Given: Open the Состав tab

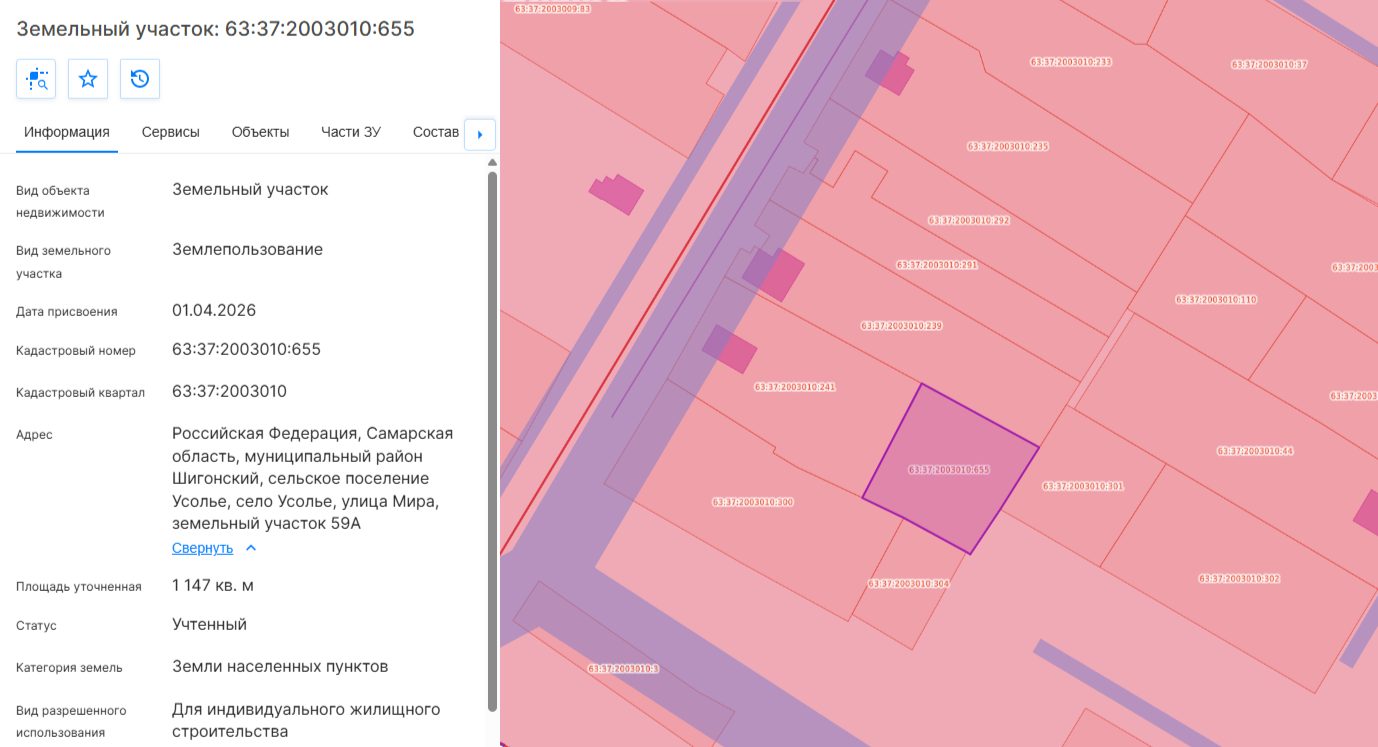Looking at the screenshot, I should coord(436,132).
